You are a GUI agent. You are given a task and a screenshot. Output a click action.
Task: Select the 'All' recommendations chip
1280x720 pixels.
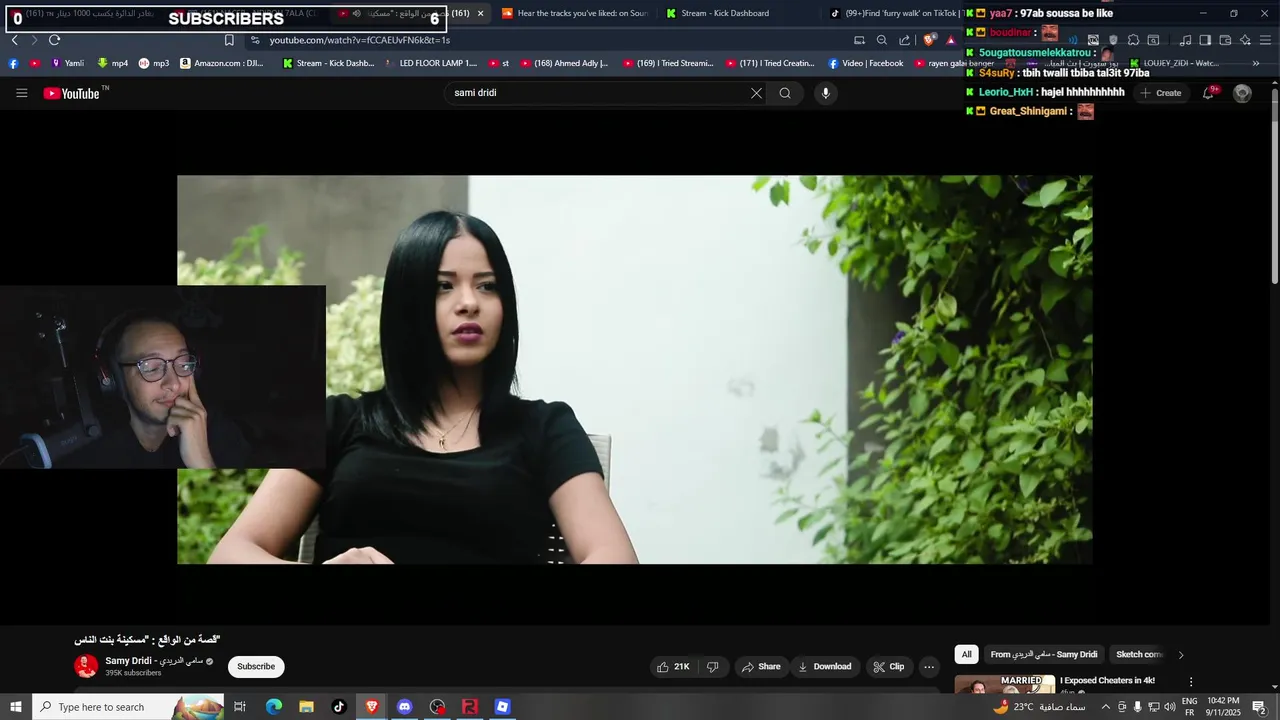pos(966,655)
